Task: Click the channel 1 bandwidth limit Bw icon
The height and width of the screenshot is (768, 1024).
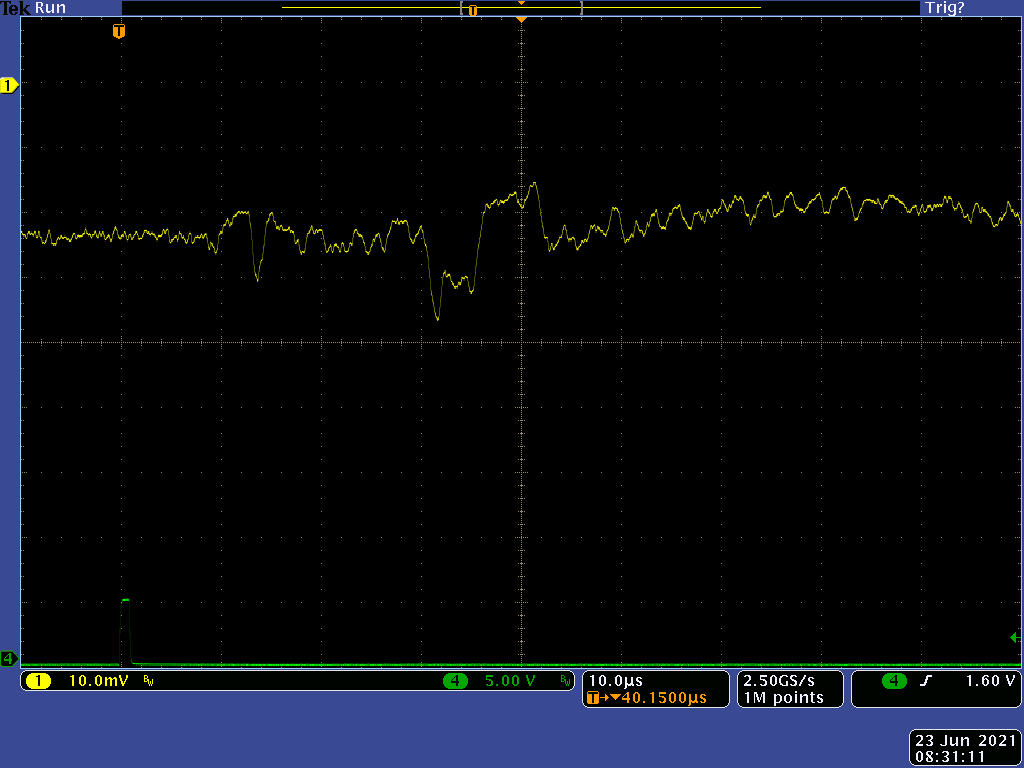Action: 149,681
